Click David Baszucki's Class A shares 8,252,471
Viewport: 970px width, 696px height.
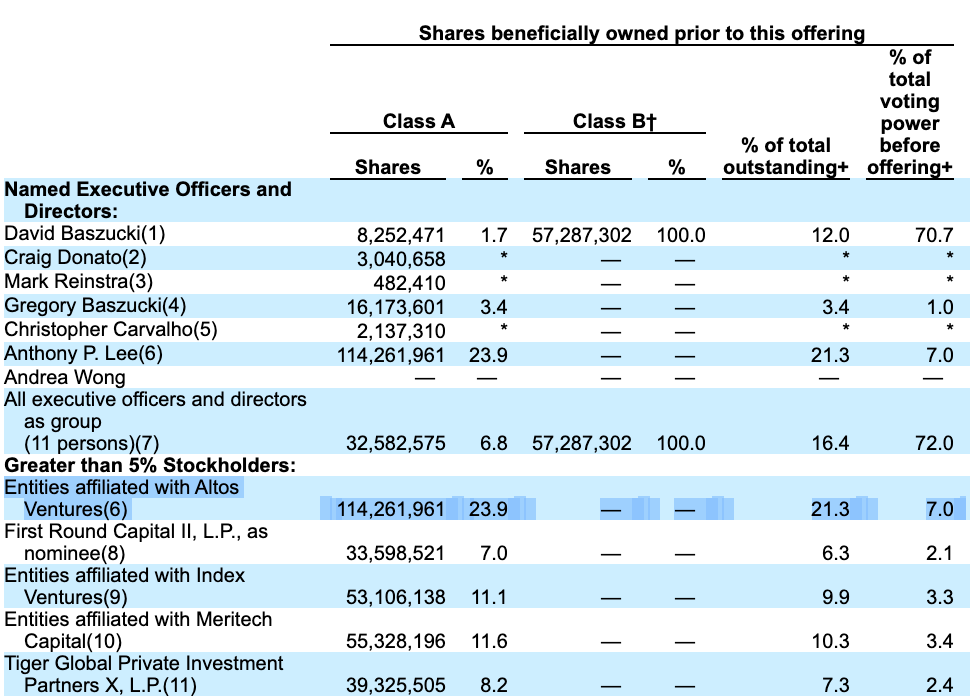(400, 235)
